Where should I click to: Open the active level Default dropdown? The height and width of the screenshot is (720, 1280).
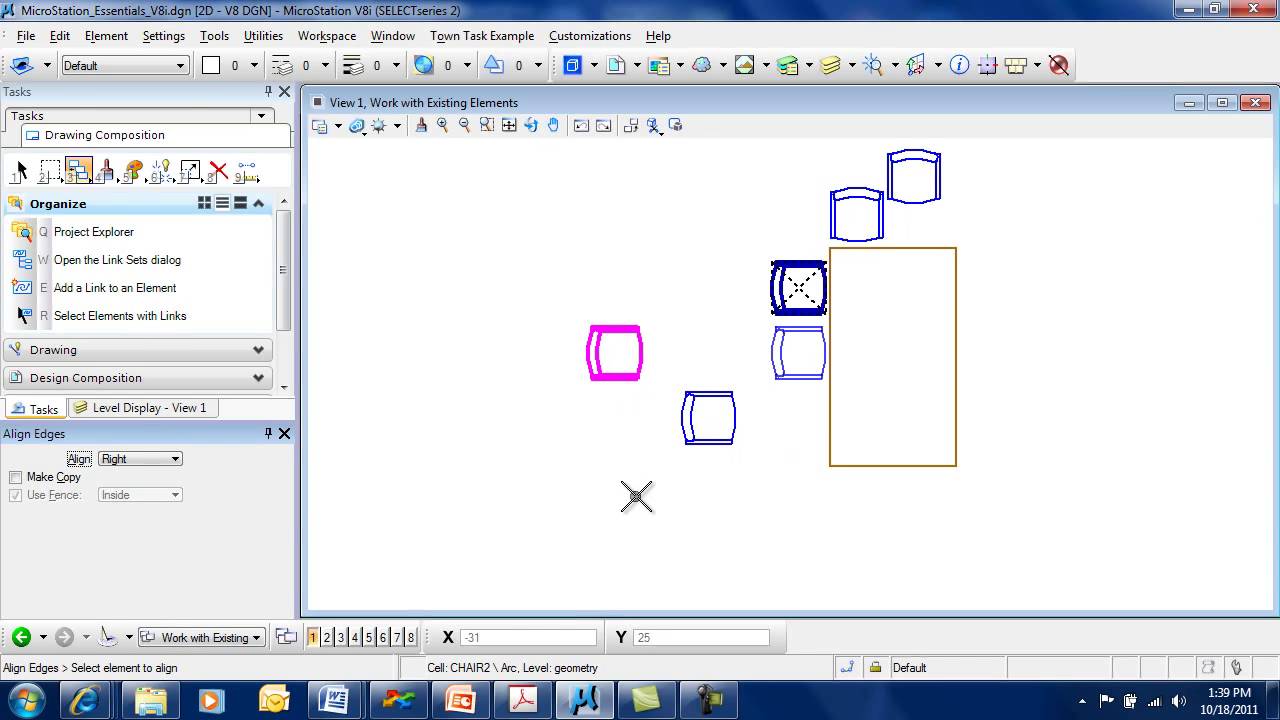click(125, 65)
